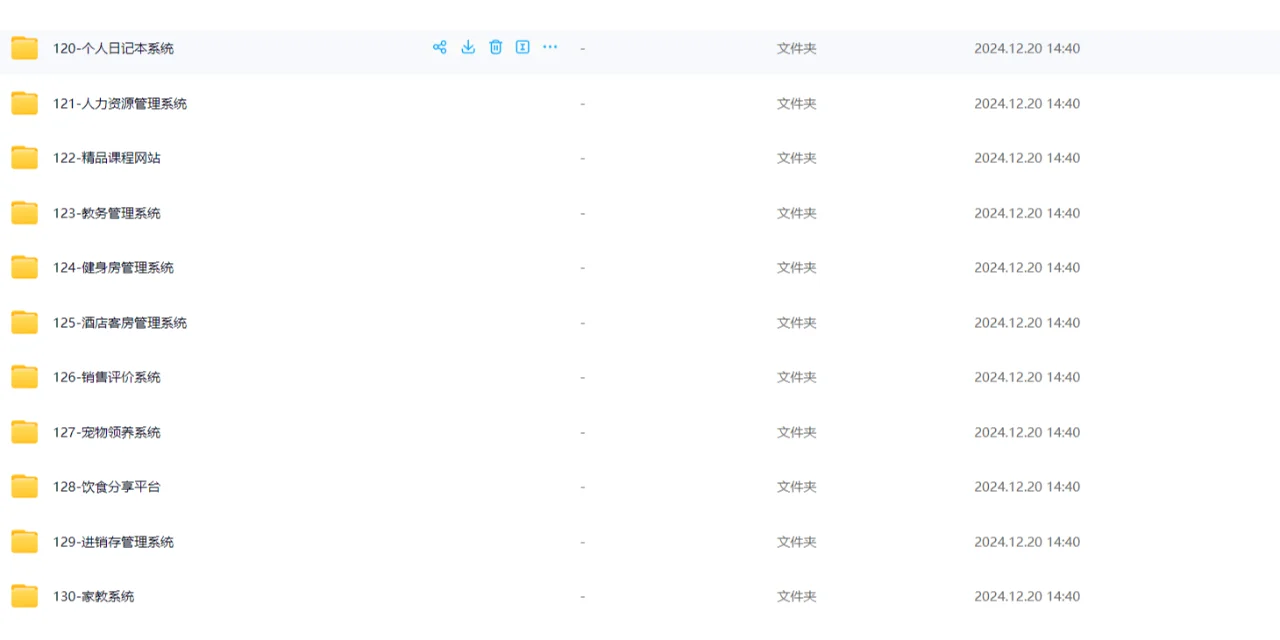Click the folder icon of 123-教务管理系统
1280x640 pixels.
[24, 212]
